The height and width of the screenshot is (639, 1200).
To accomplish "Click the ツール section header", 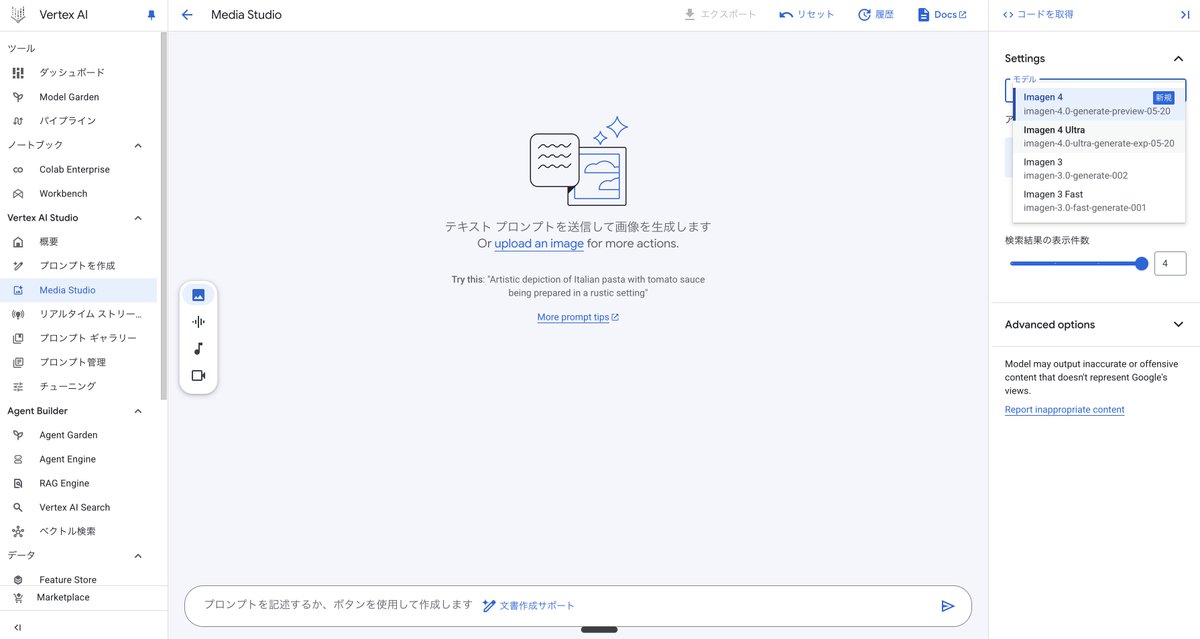I will point(21,49).
